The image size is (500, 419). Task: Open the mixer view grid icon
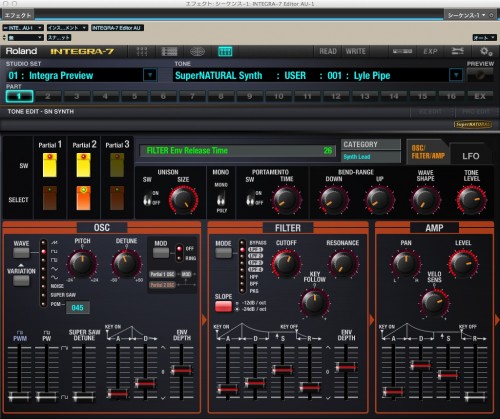142,51
